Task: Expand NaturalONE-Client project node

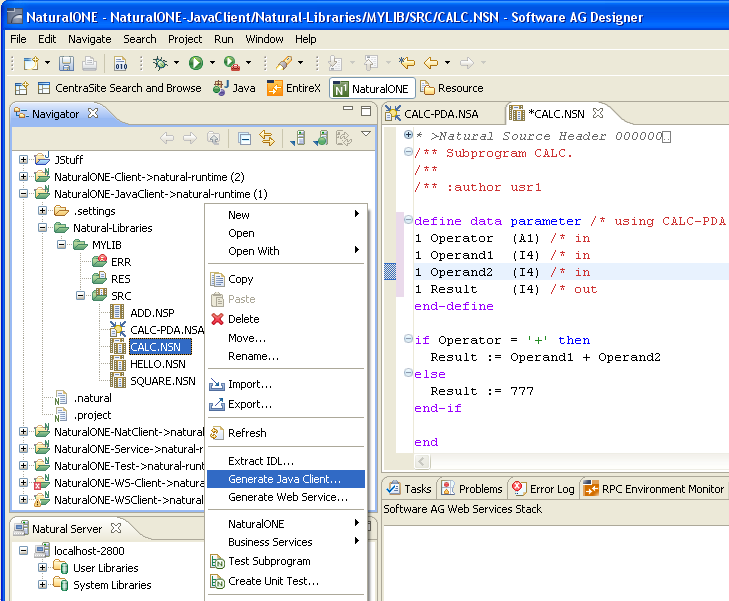Action: point(23,177)
